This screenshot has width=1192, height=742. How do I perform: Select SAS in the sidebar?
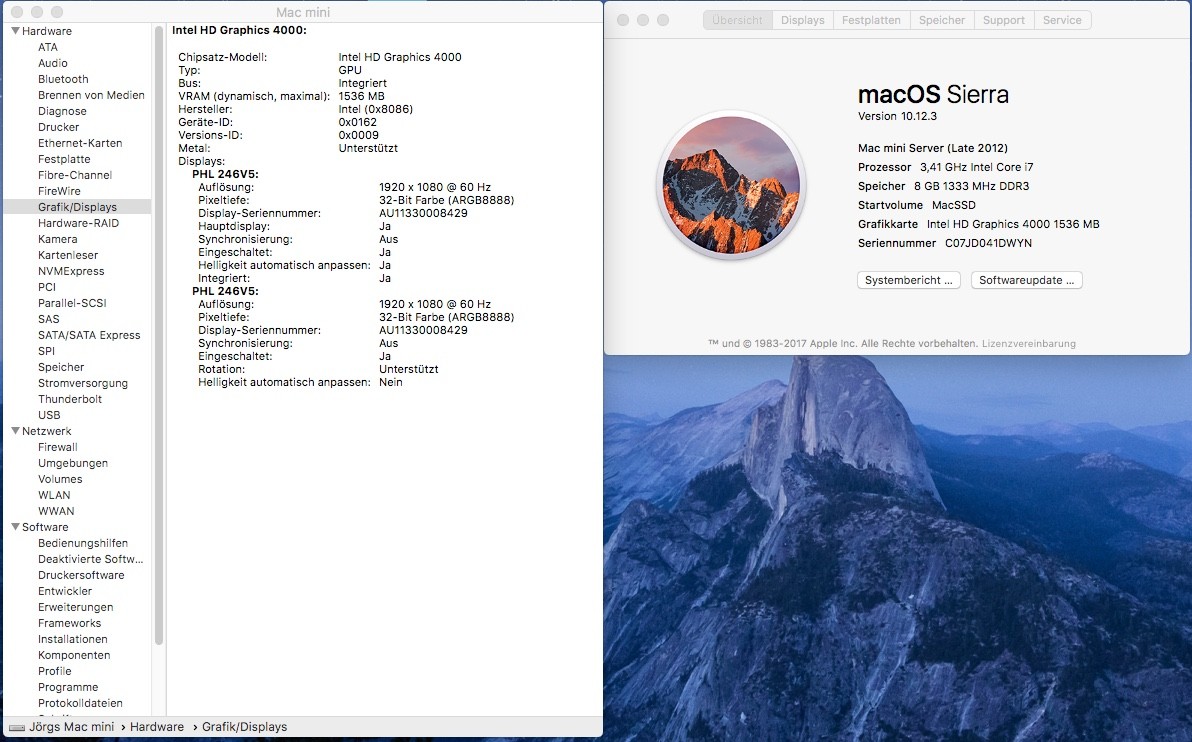tap(49, 319)
